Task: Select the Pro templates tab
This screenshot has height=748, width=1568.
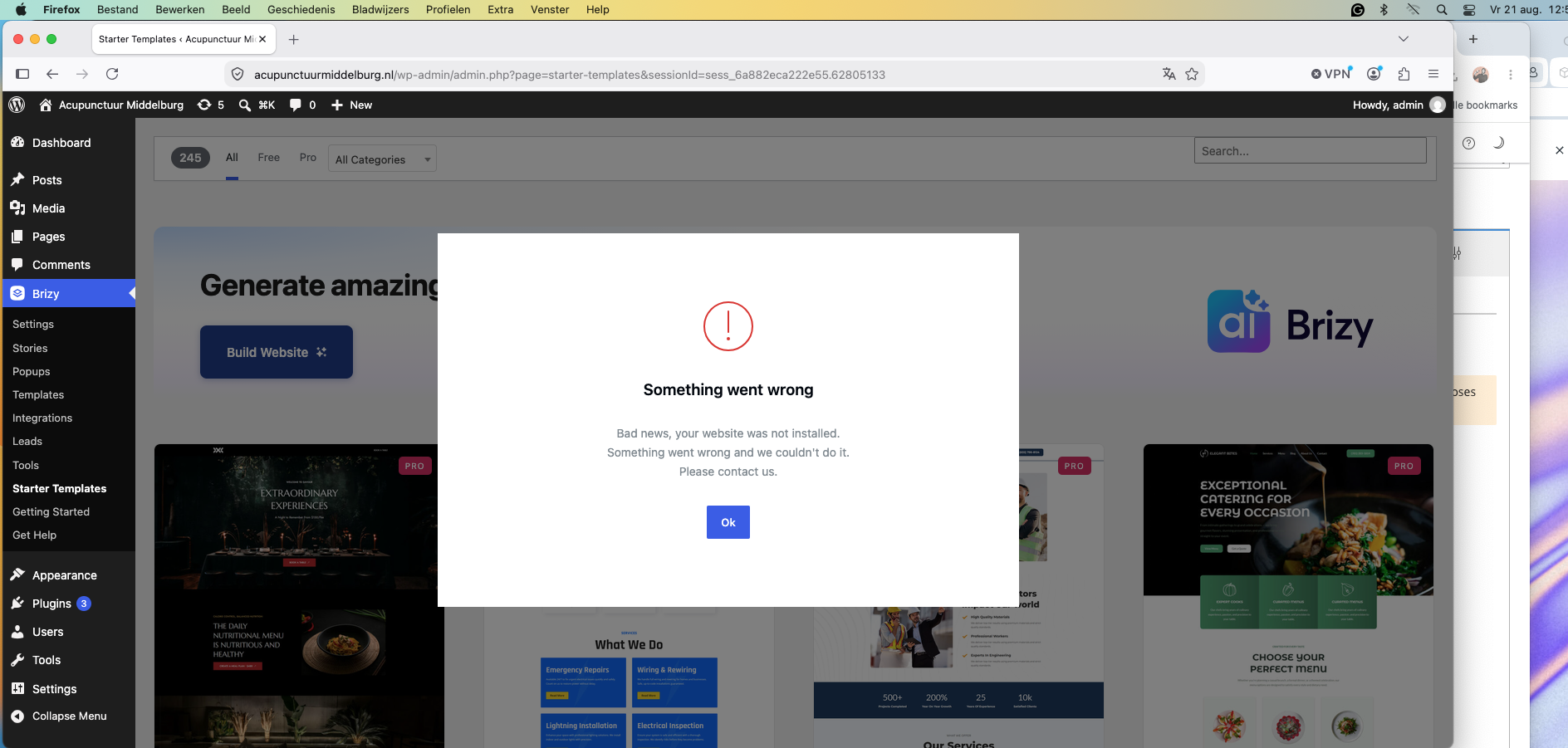Action: [x=308, y=158]
